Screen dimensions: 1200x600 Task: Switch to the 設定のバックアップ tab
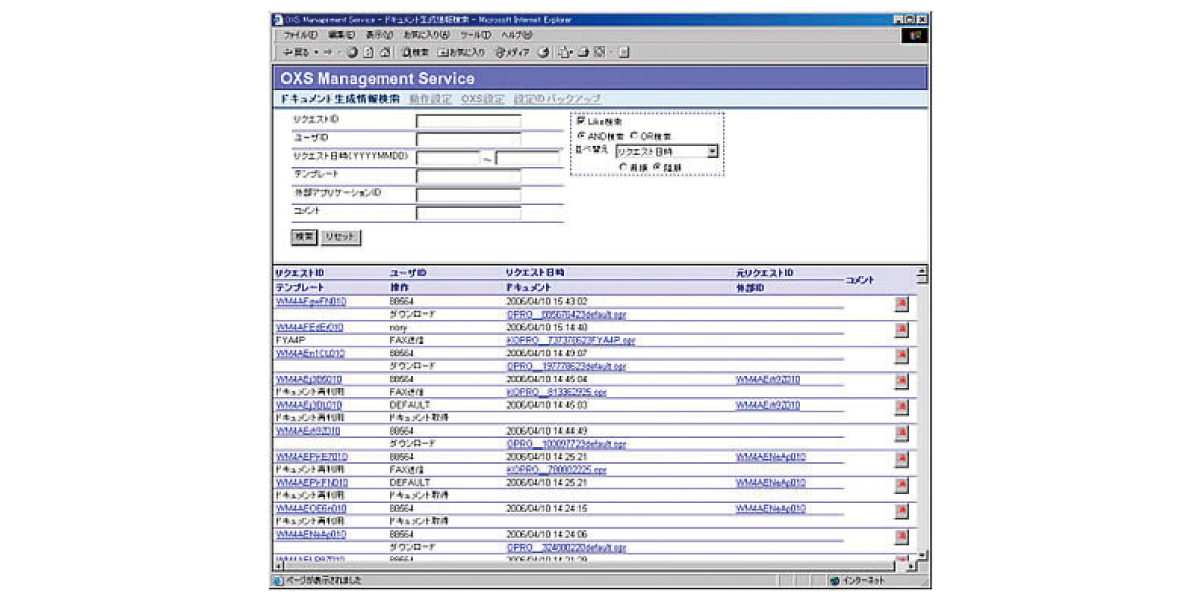coord(557,99)
